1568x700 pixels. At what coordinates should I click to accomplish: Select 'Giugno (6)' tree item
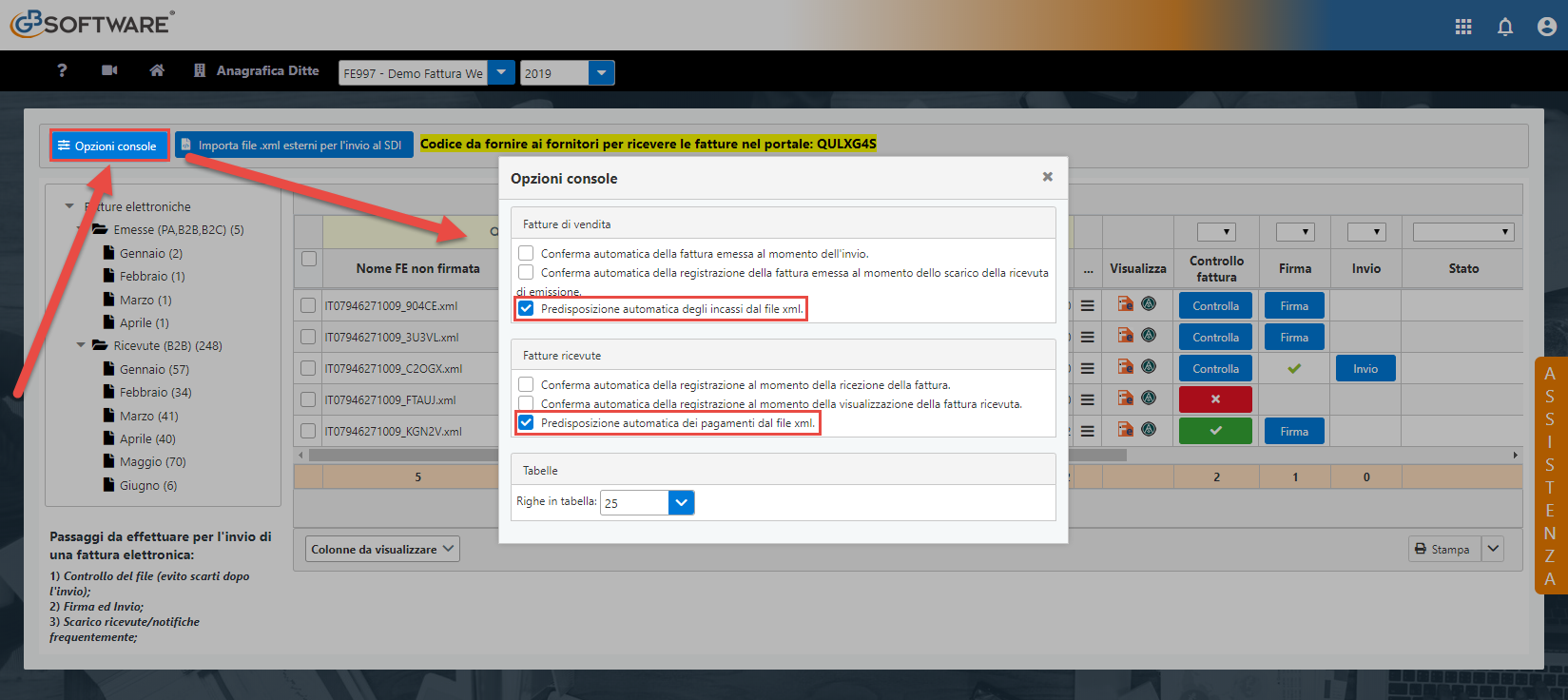point(147,485)
